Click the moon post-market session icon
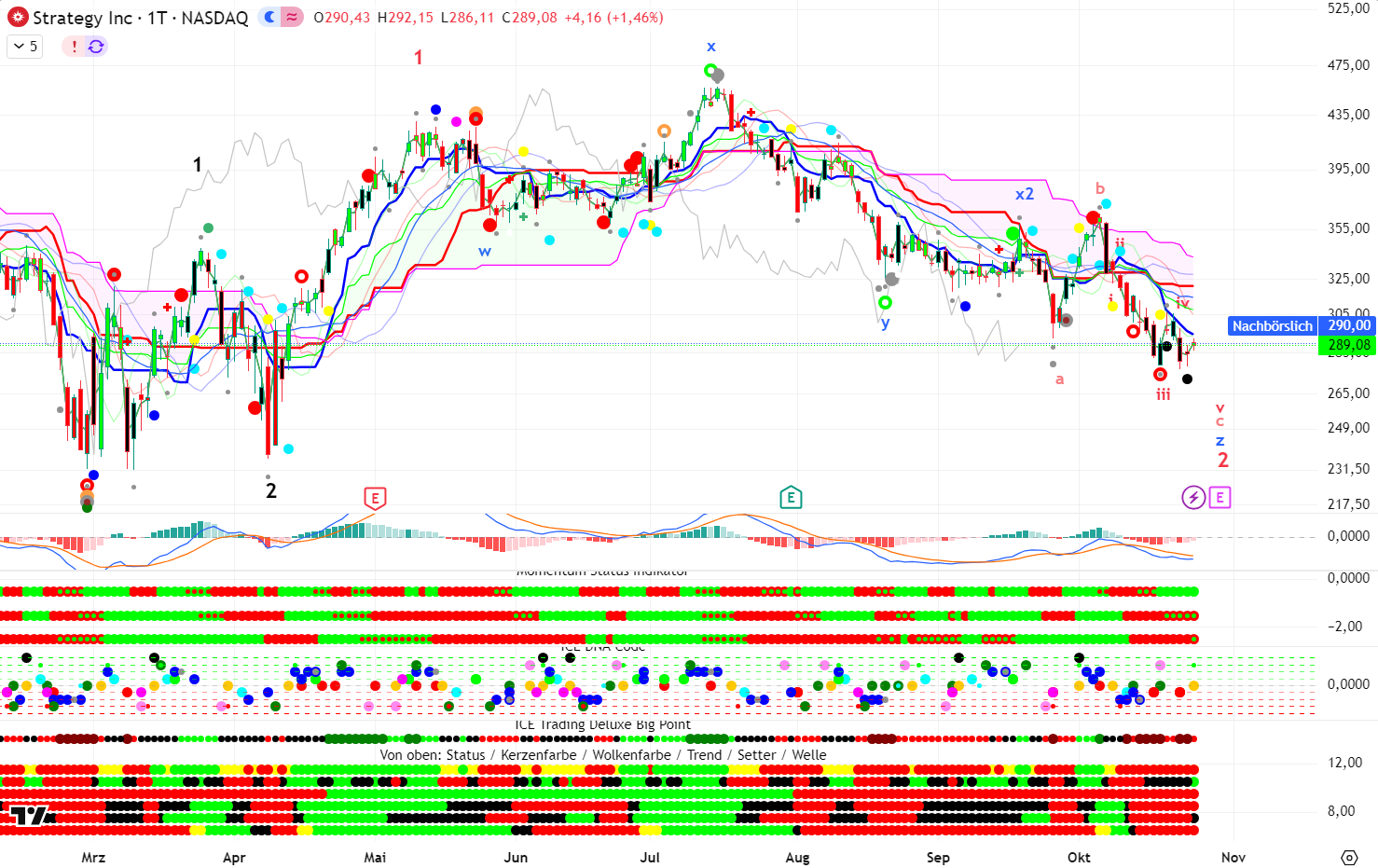 (x=269, y=18)
